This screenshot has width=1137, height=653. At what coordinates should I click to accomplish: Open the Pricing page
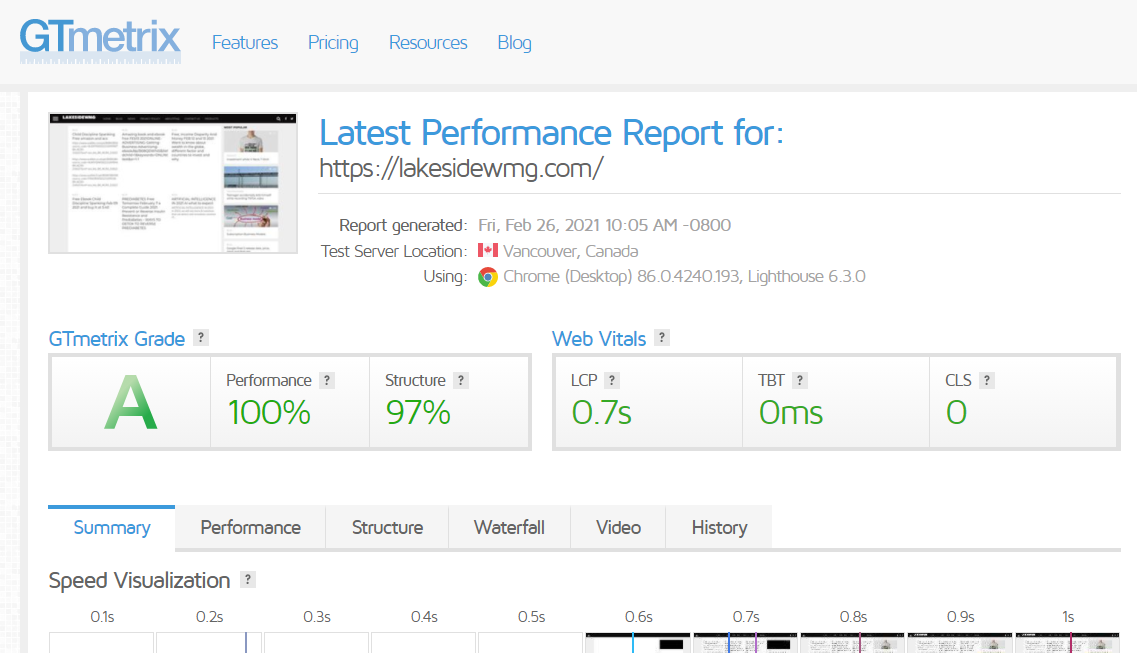pyautogui.click(x=332, y=43)
